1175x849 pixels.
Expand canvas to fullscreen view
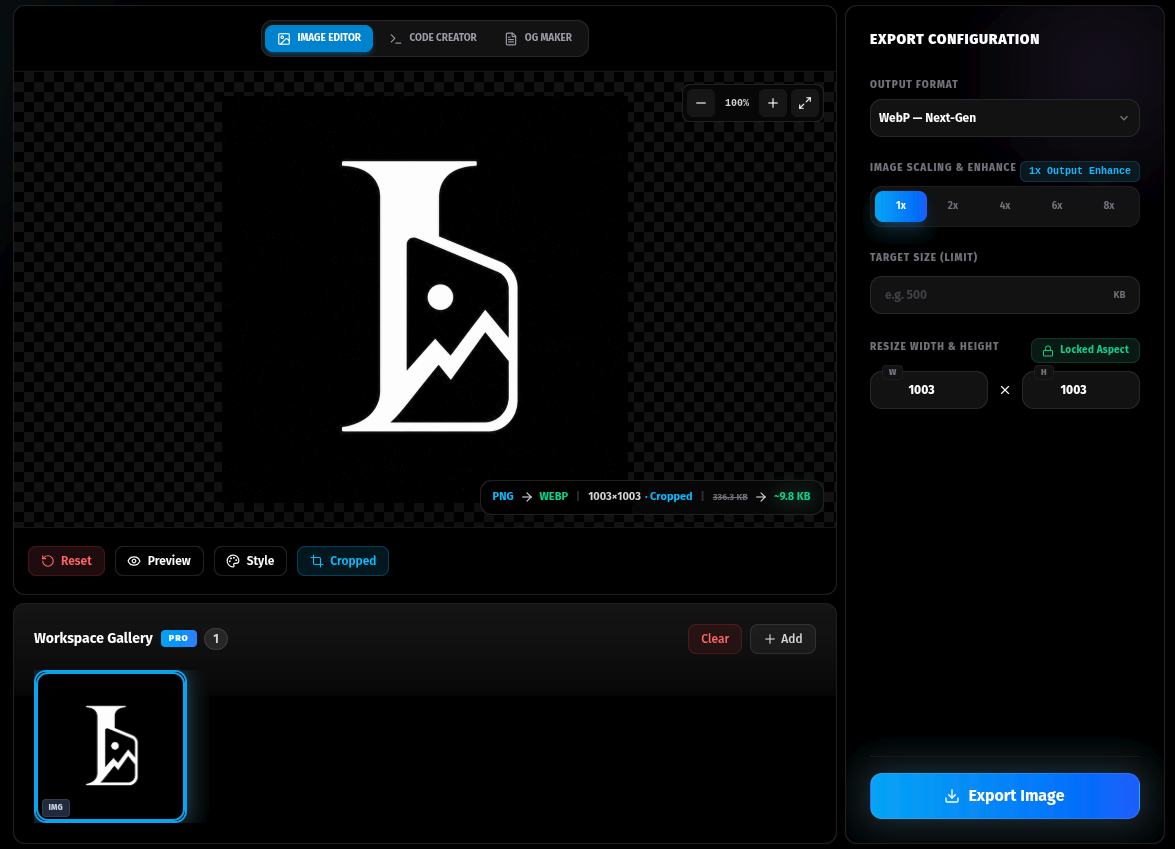805,103
